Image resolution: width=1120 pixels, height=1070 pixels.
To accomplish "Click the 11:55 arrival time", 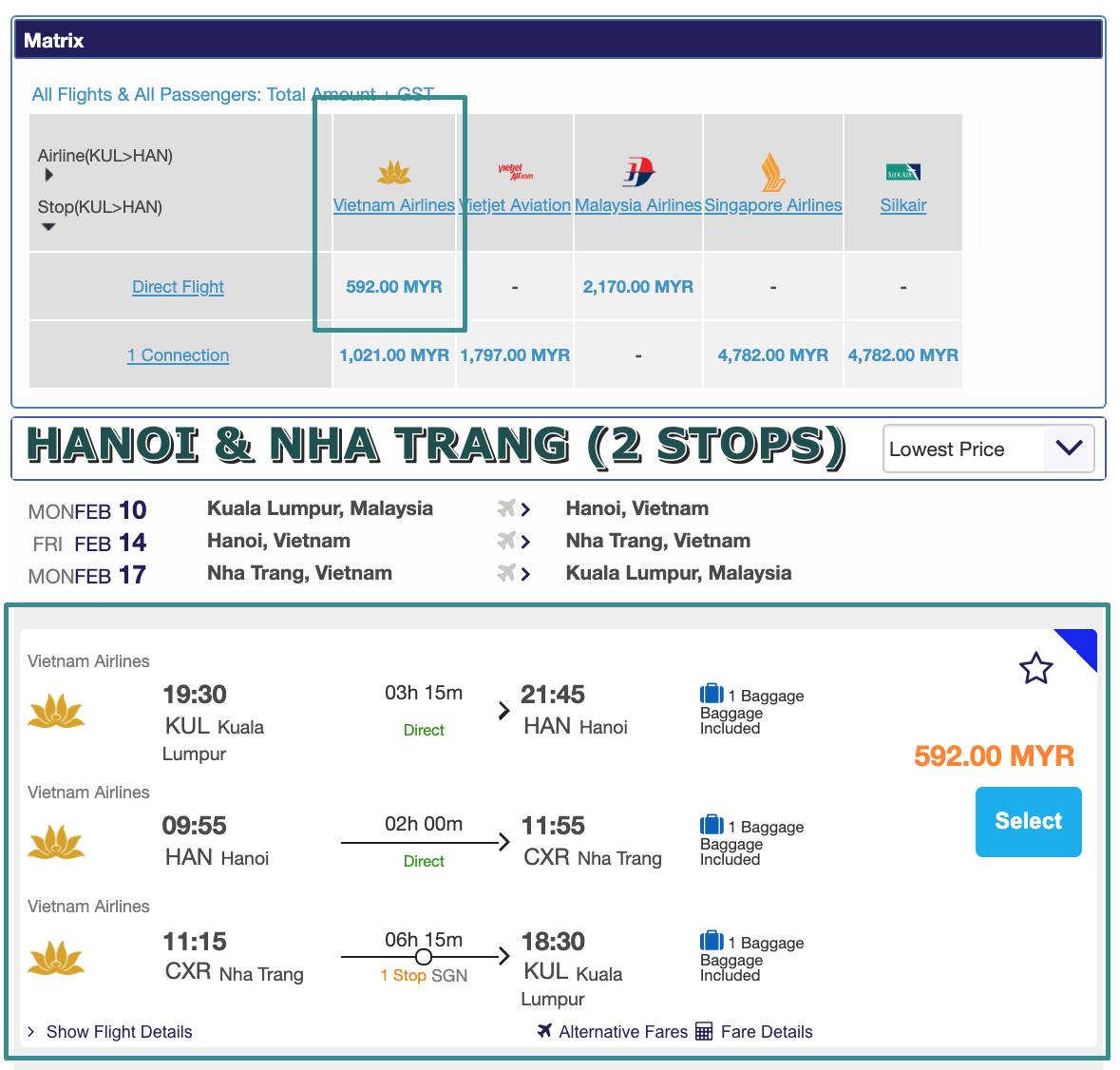I will point(553,826).
